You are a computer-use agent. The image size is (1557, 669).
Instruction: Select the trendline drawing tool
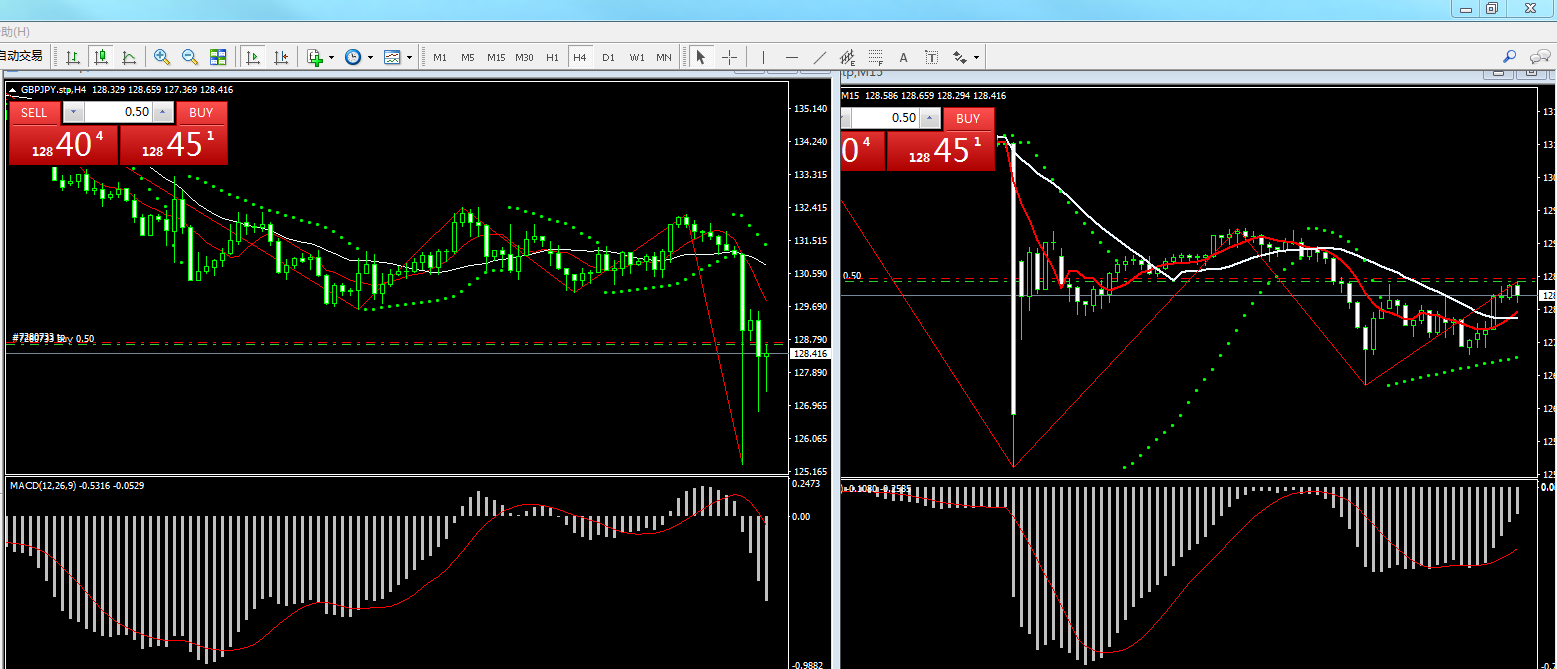pos(819,57)
